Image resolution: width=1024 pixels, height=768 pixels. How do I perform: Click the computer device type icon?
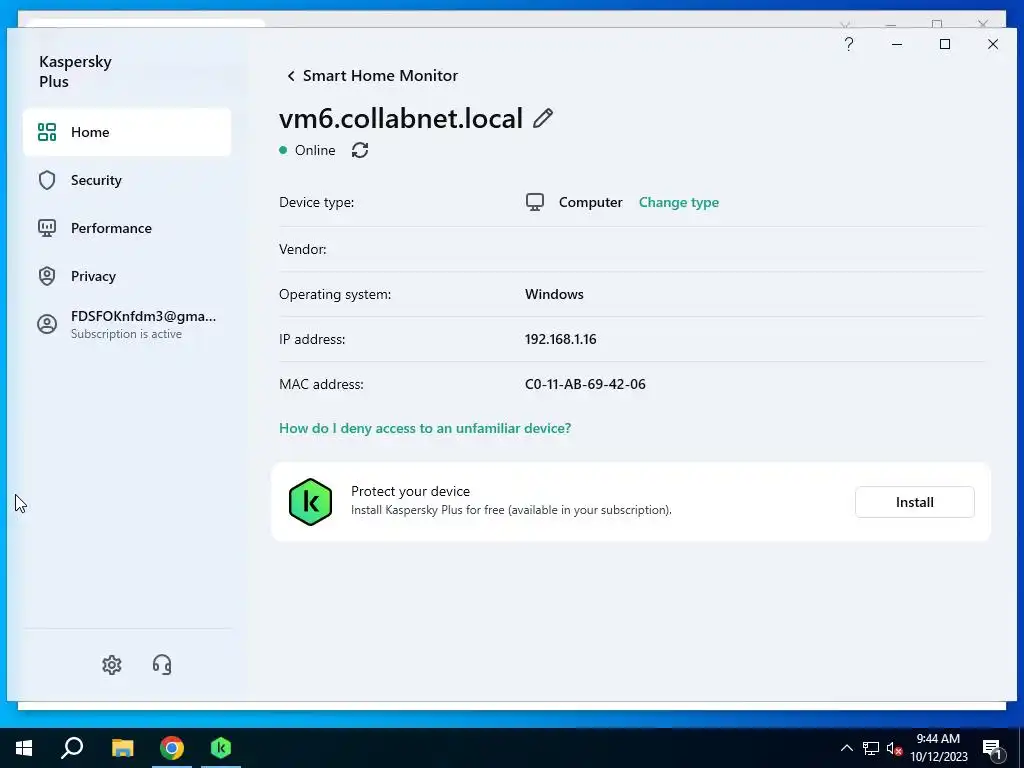[535, 202]
